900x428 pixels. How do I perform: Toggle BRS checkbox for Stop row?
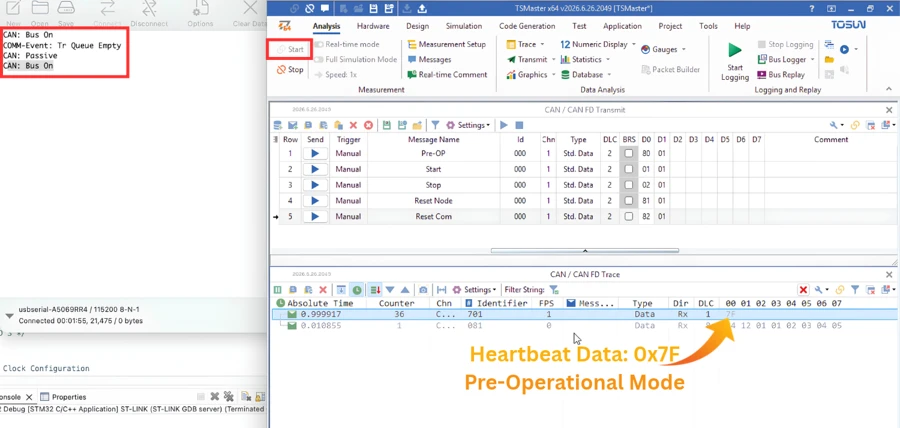(x=629, y=185)
